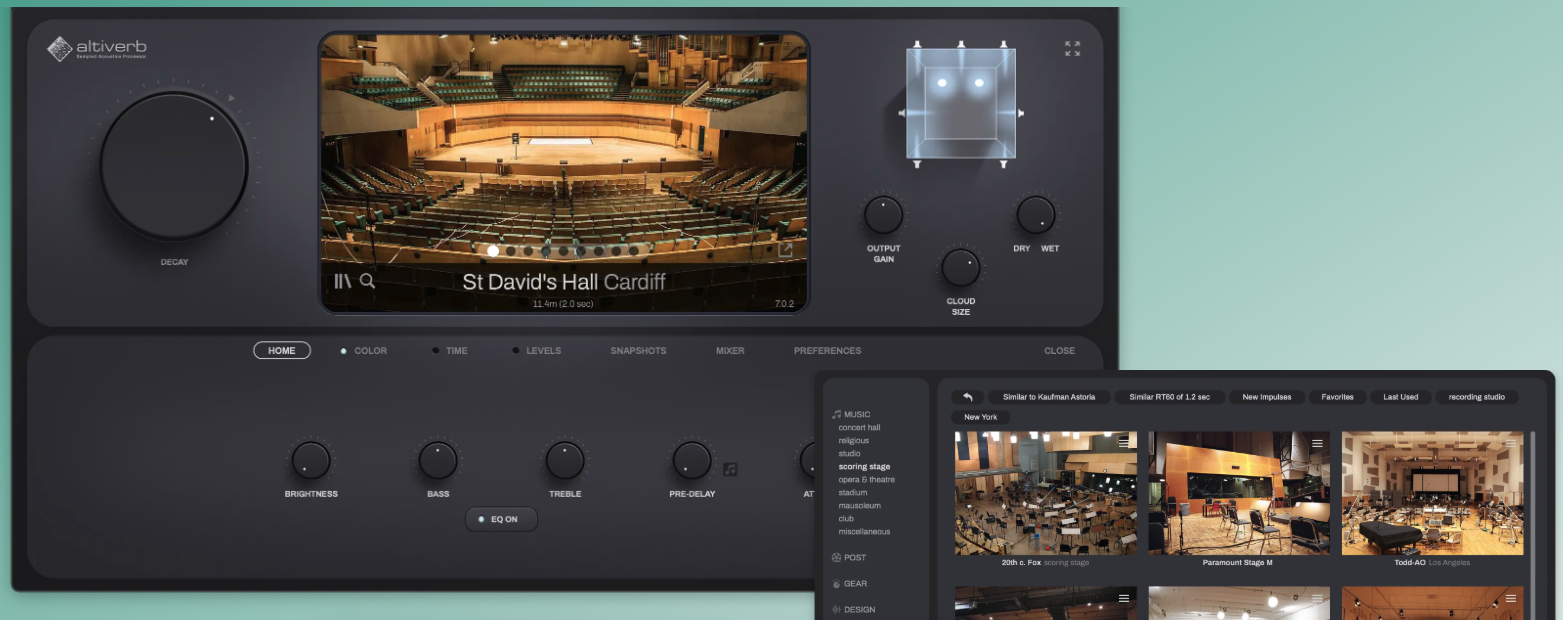Click the DRY WET mix knob
Screen dimensions: 1563x620
(1035, 215)
